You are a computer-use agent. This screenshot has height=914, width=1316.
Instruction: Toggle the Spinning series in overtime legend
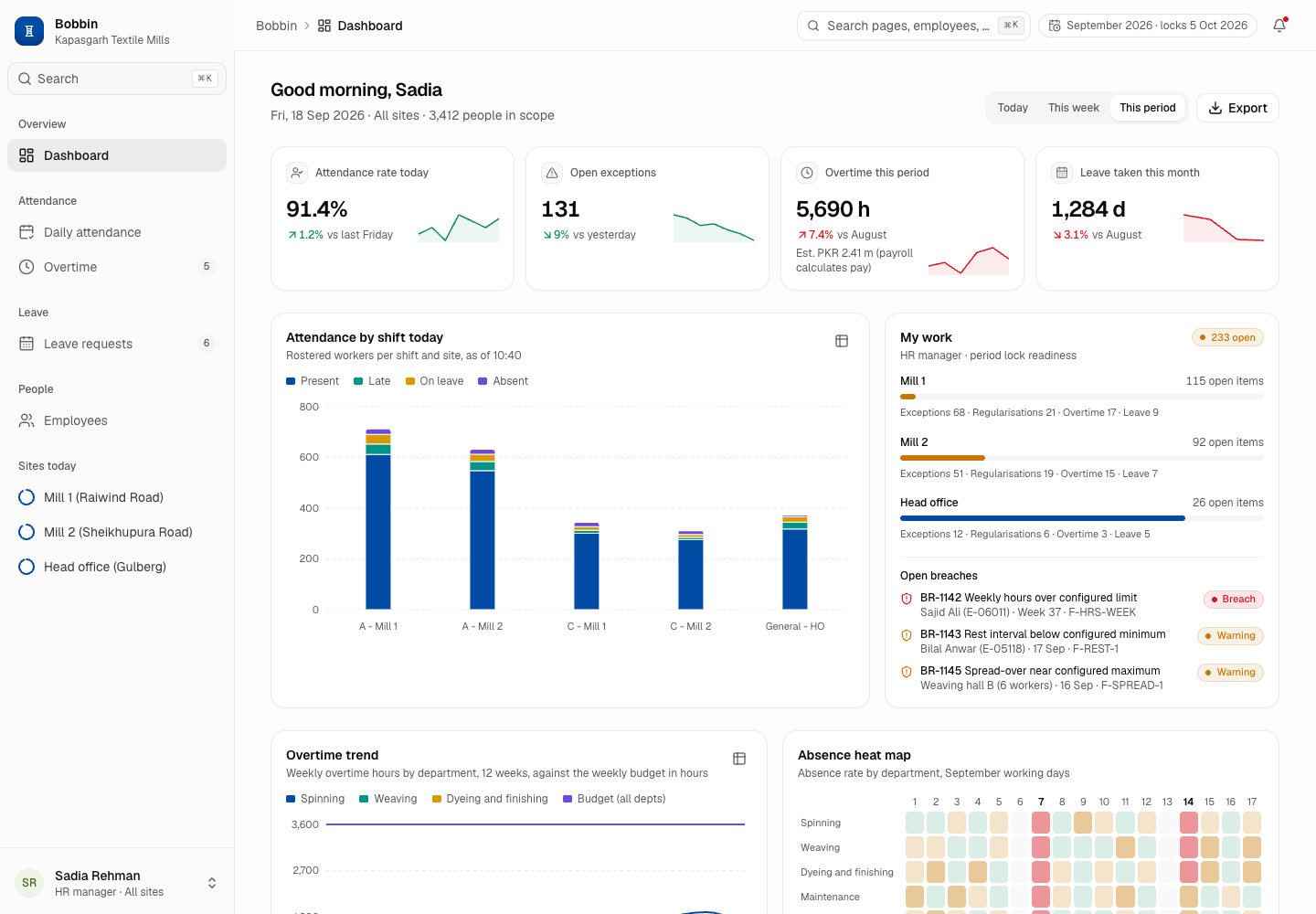tap(315, 799)
